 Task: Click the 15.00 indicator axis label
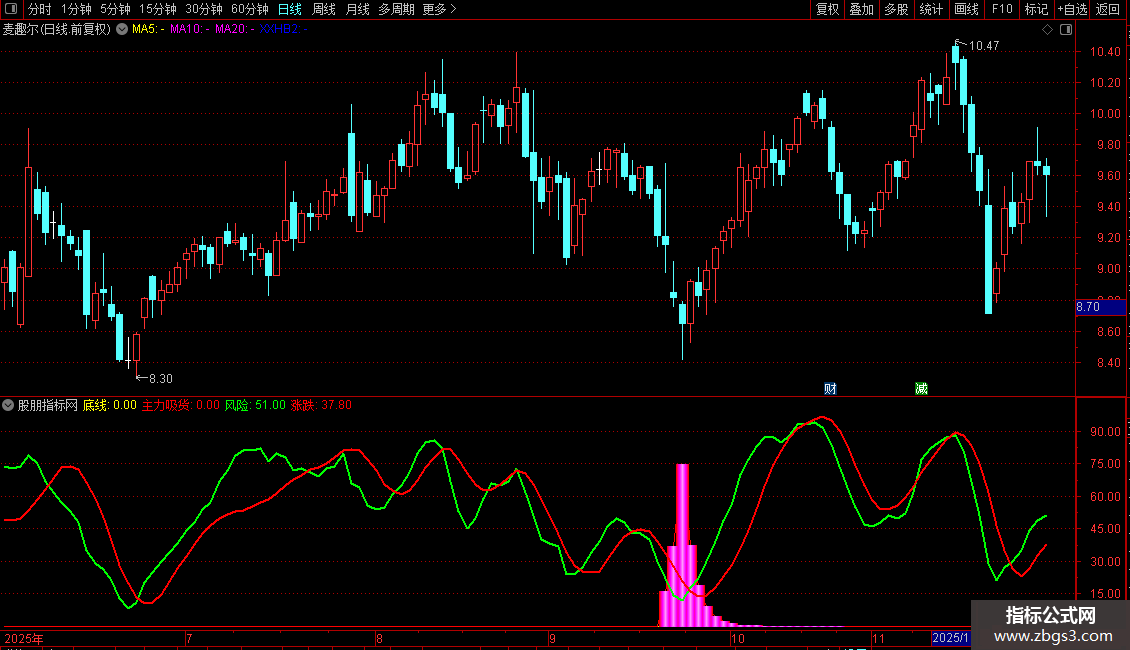point(1105,594)
